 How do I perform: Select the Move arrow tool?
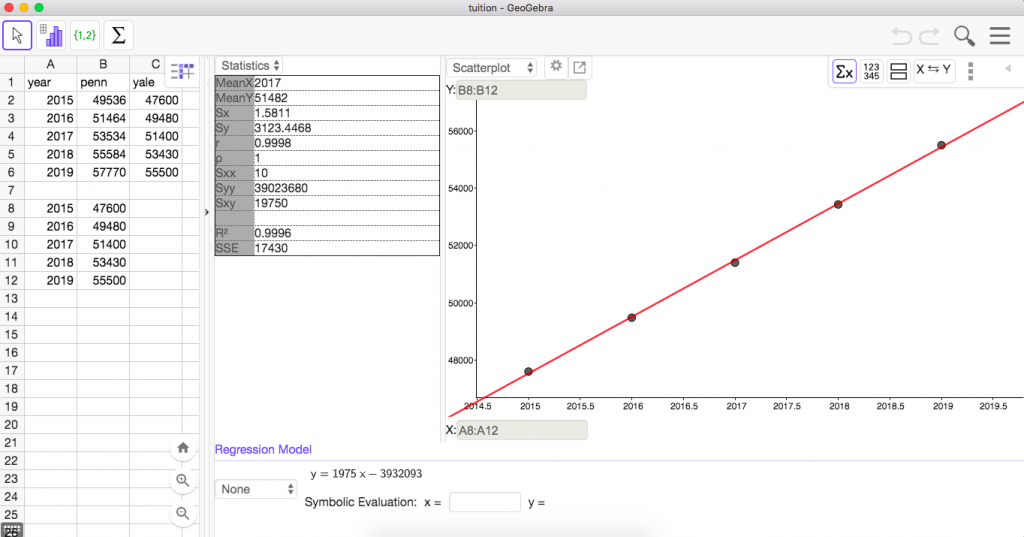click(17, 35)
